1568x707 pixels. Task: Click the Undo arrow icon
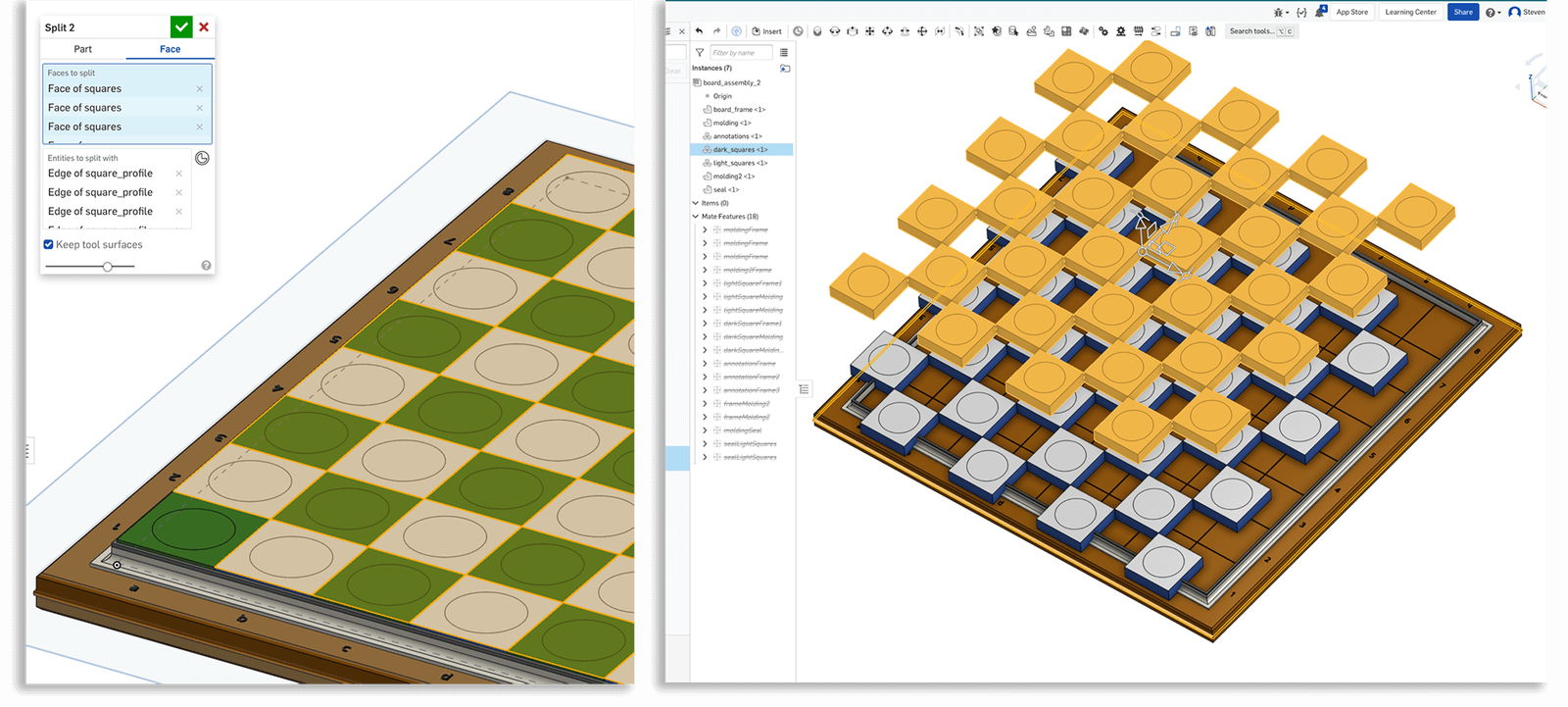coord(699,31)
